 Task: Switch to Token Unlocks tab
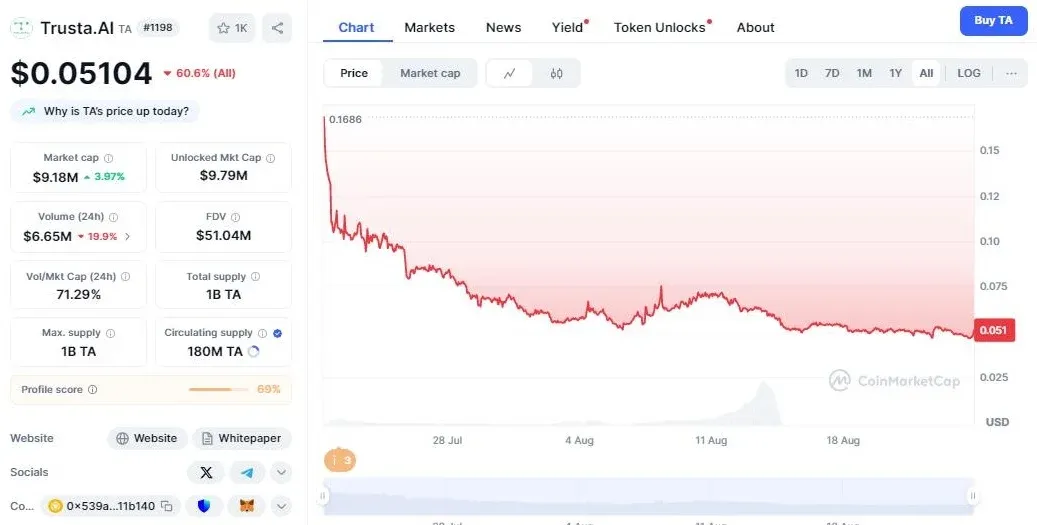pos(659,27)
